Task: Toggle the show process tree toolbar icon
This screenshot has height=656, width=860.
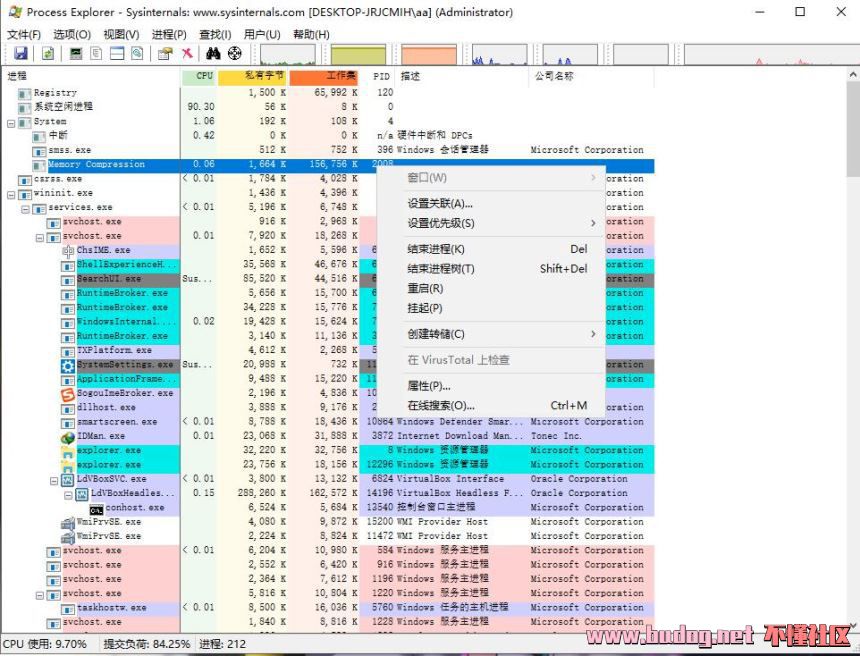Action: click(x=96, y=53)
